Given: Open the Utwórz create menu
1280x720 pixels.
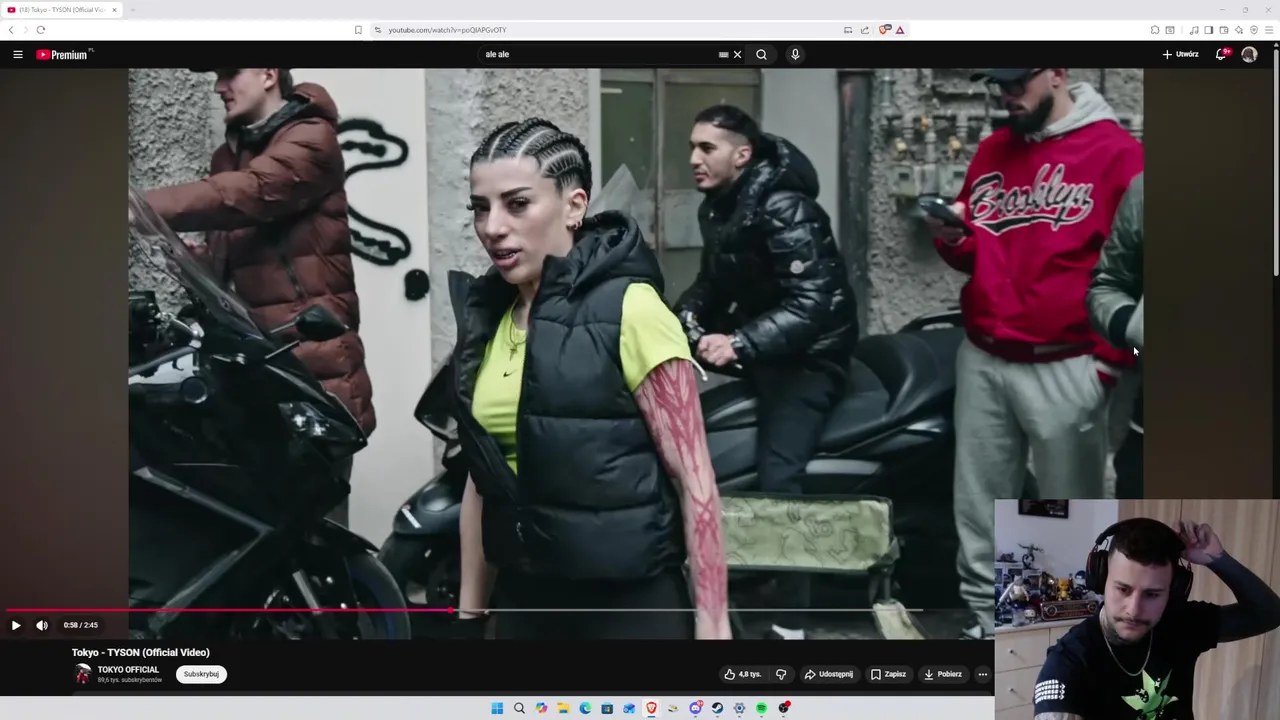Looking at the screenshot, I should 1180,54.
